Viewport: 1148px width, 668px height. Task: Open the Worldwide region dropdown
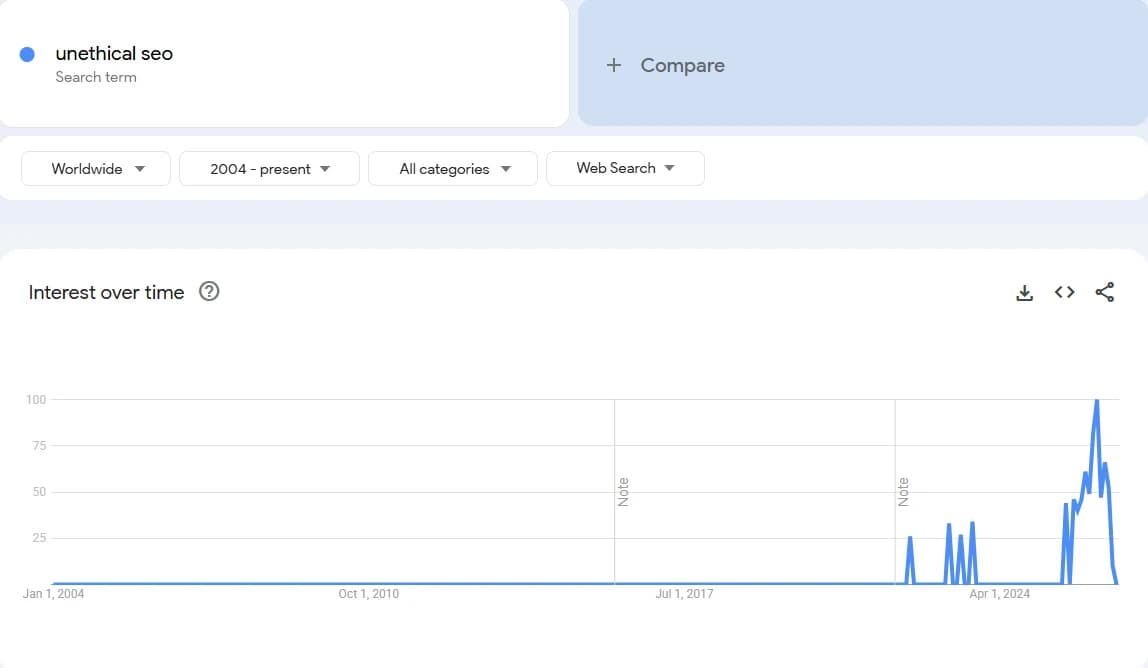coord(96,168)
